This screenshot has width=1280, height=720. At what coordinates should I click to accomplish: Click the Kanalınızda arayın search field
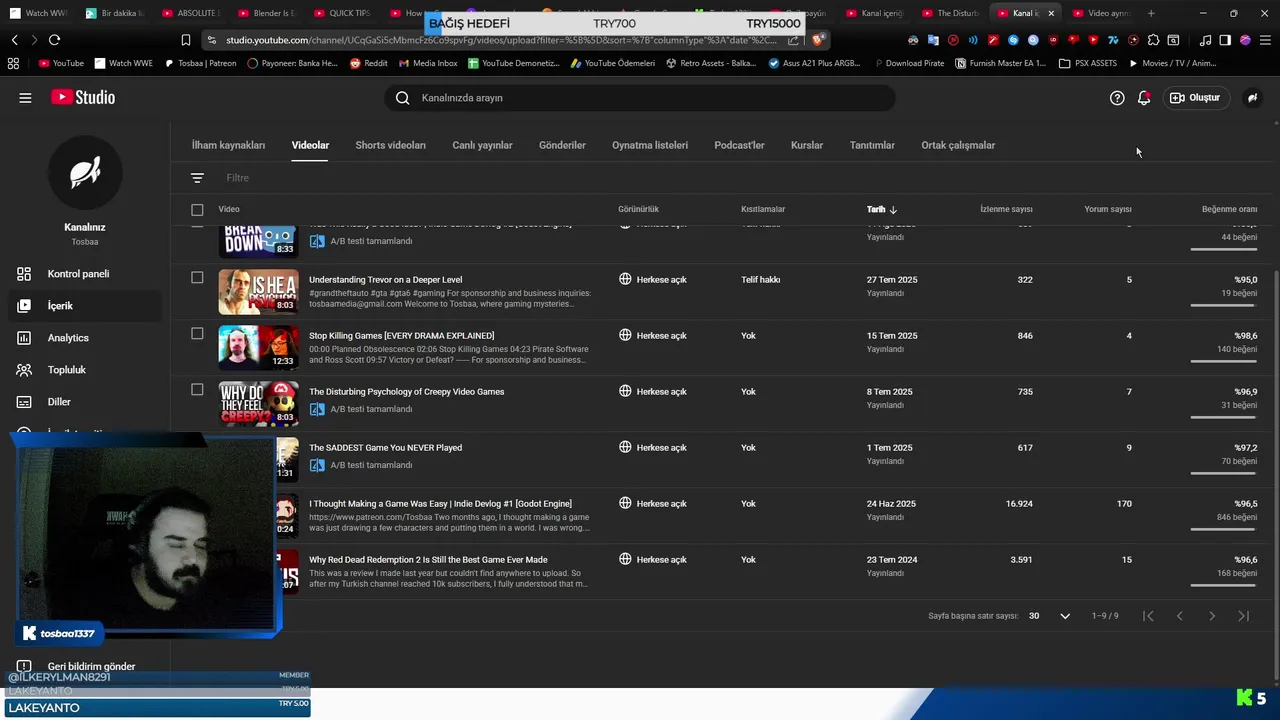(640, 98)
